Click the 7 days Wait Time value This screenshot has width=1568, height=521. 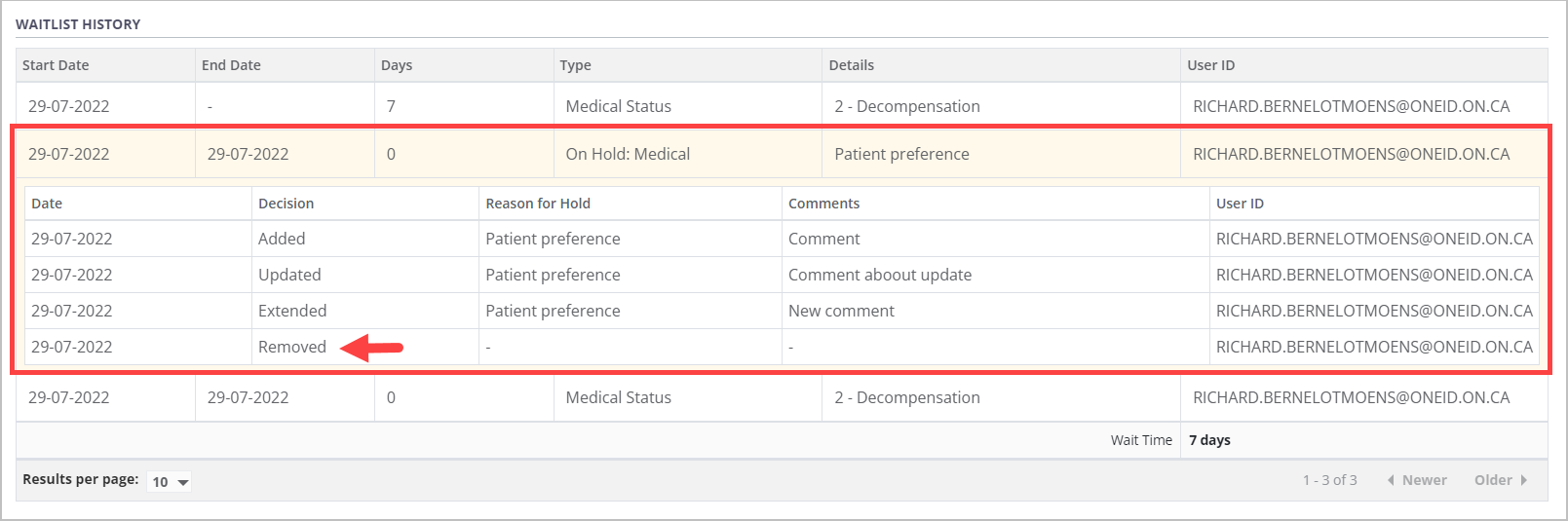click(1209, 440)
